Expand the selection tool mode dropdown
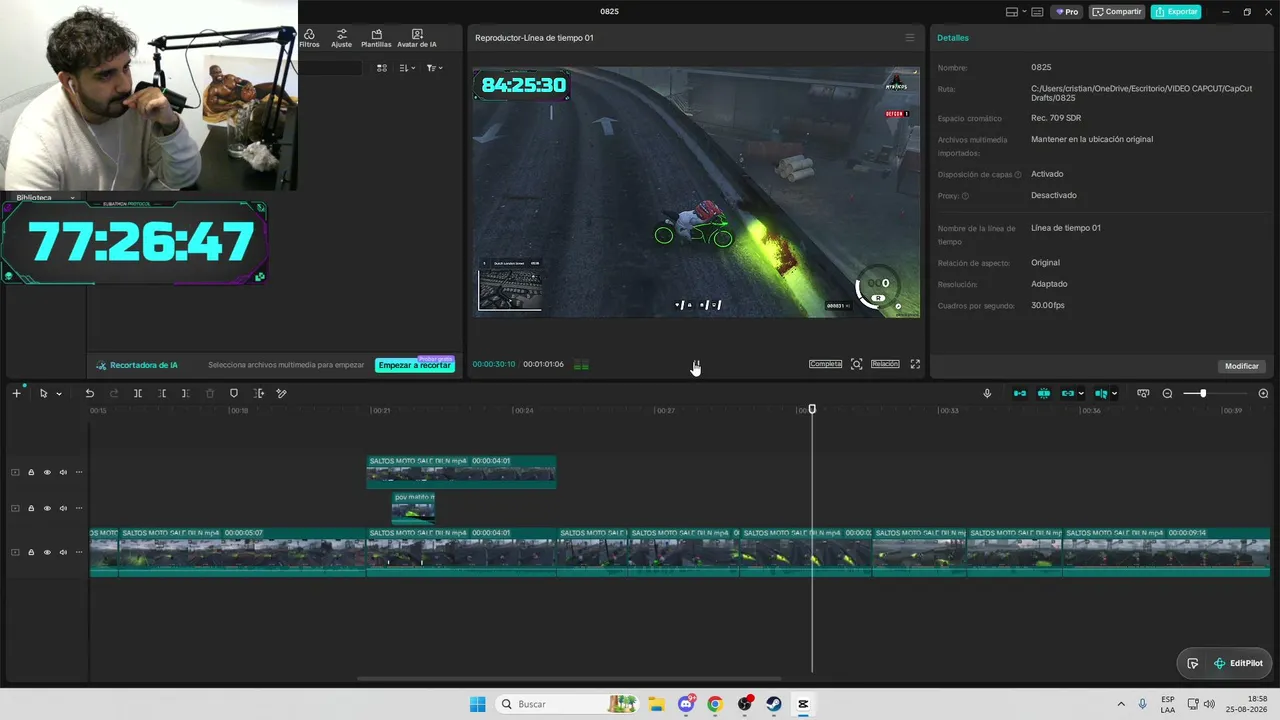Image resolution: width=1280 pixels, height=720 pixels. tap(59, 394)
